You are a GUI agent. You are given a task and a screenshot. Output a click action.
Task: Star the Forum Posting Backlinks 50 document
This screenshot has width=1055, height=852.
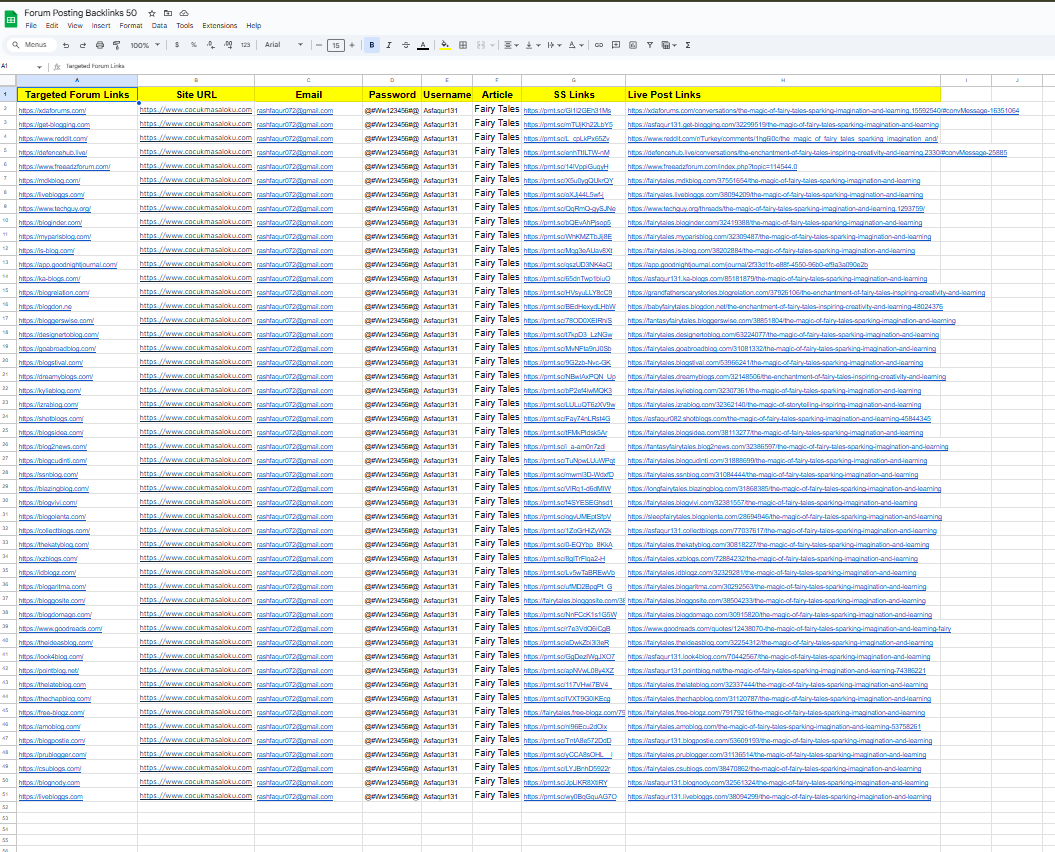pos(150,12)
